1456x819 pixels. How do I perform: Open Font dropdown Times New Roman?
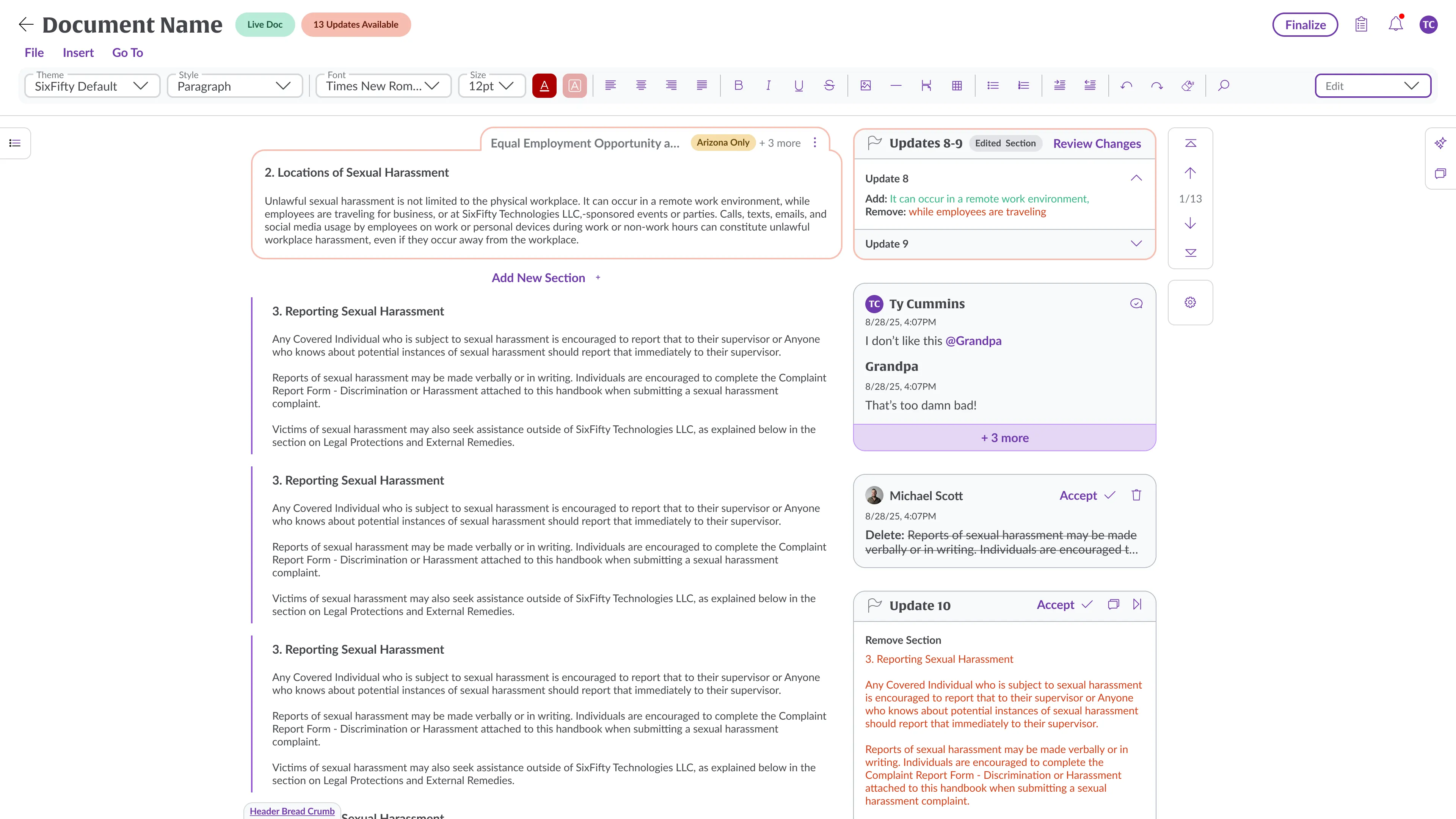(x=383, y=86)
